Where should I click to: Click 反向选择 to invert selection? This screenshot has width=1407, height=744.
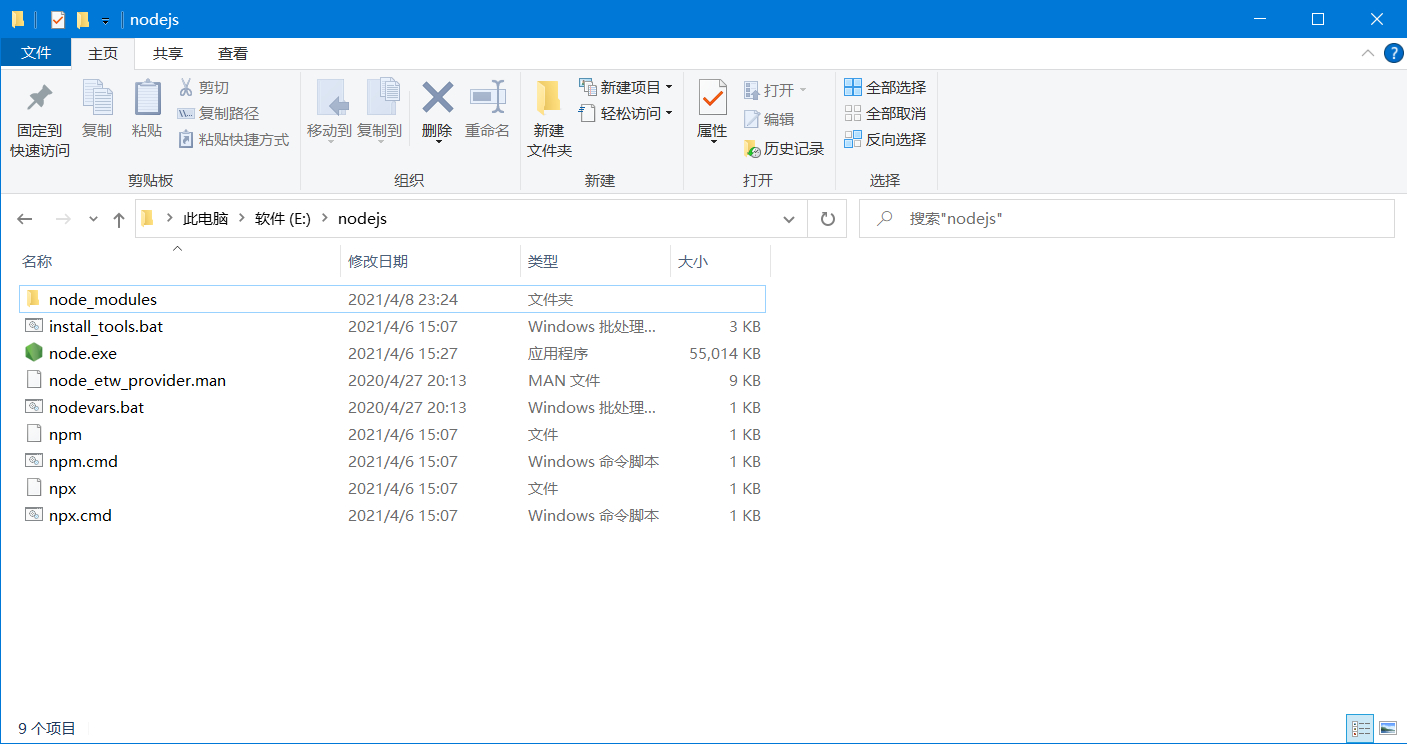point(885,140)
